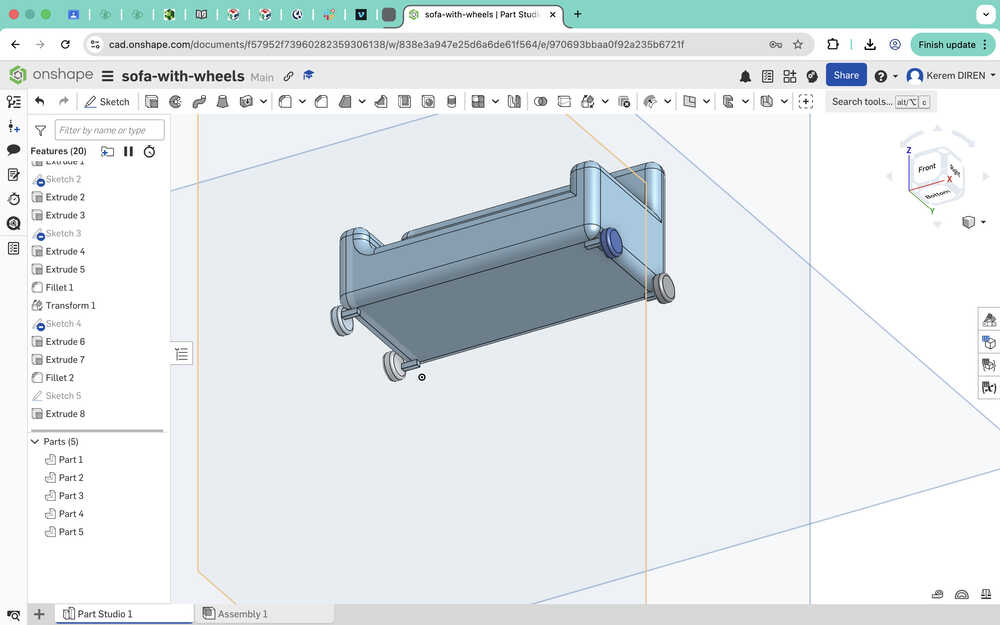The image size is (1000, 625).
Task: Click the Filter by name or type field
Action: 109,130
